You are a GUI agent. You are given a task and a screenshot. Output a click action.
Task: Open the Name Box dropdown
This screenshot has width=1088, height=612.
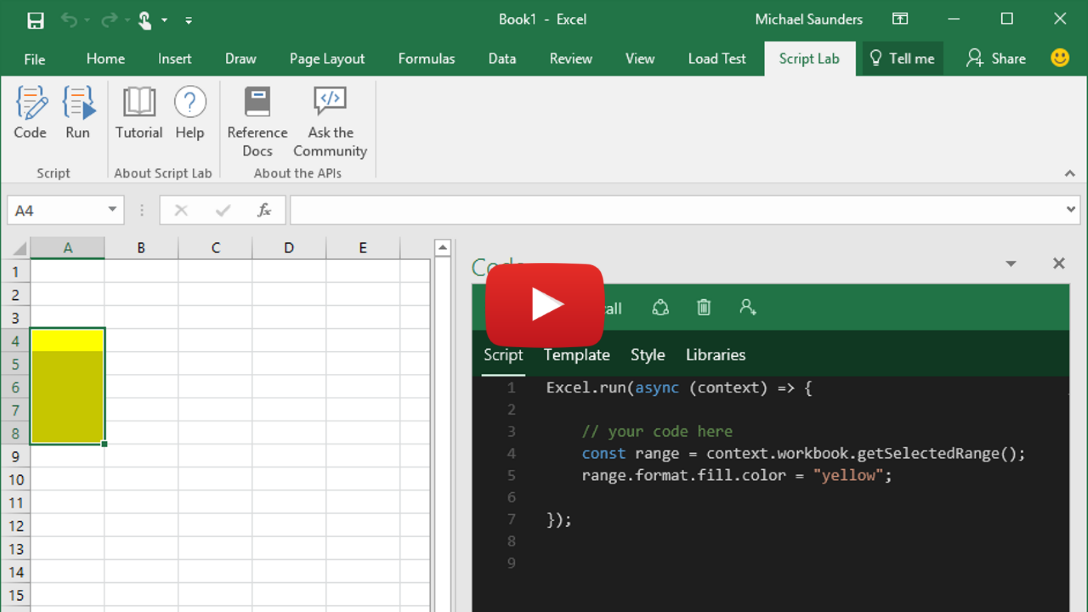tap(113, 210)
